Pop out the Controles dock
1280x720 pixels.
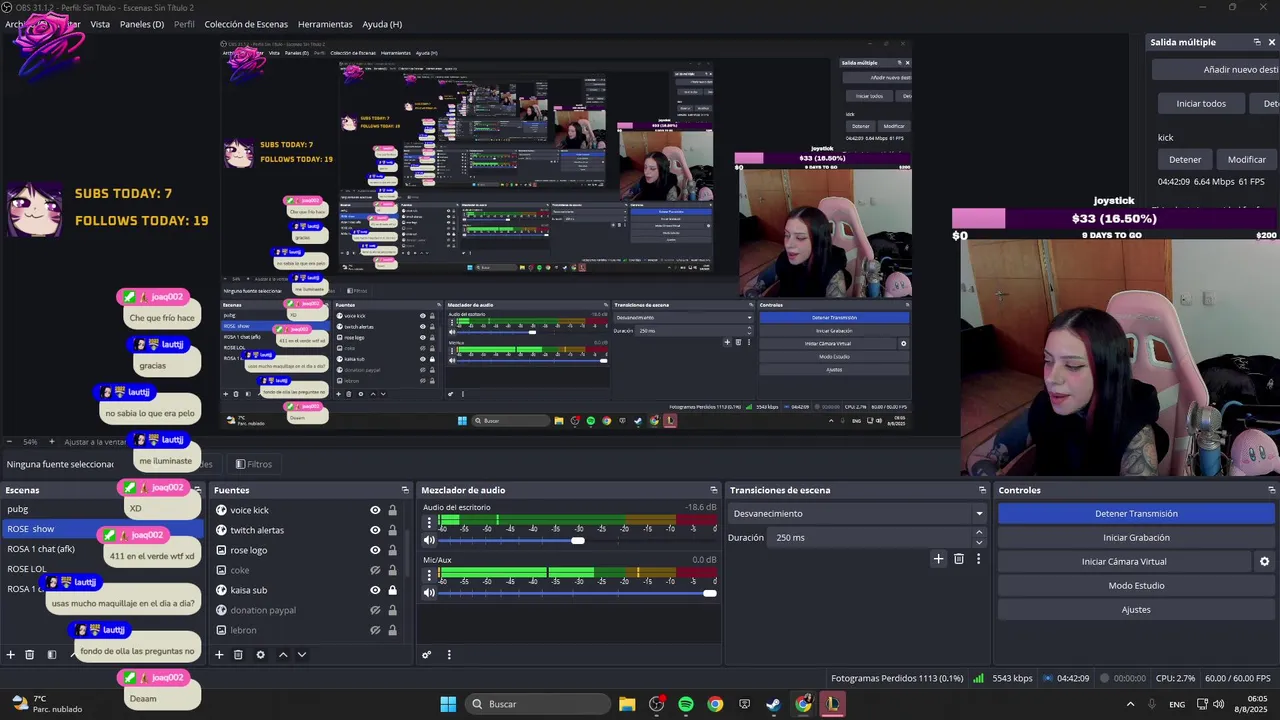[x=1272, y=490]
